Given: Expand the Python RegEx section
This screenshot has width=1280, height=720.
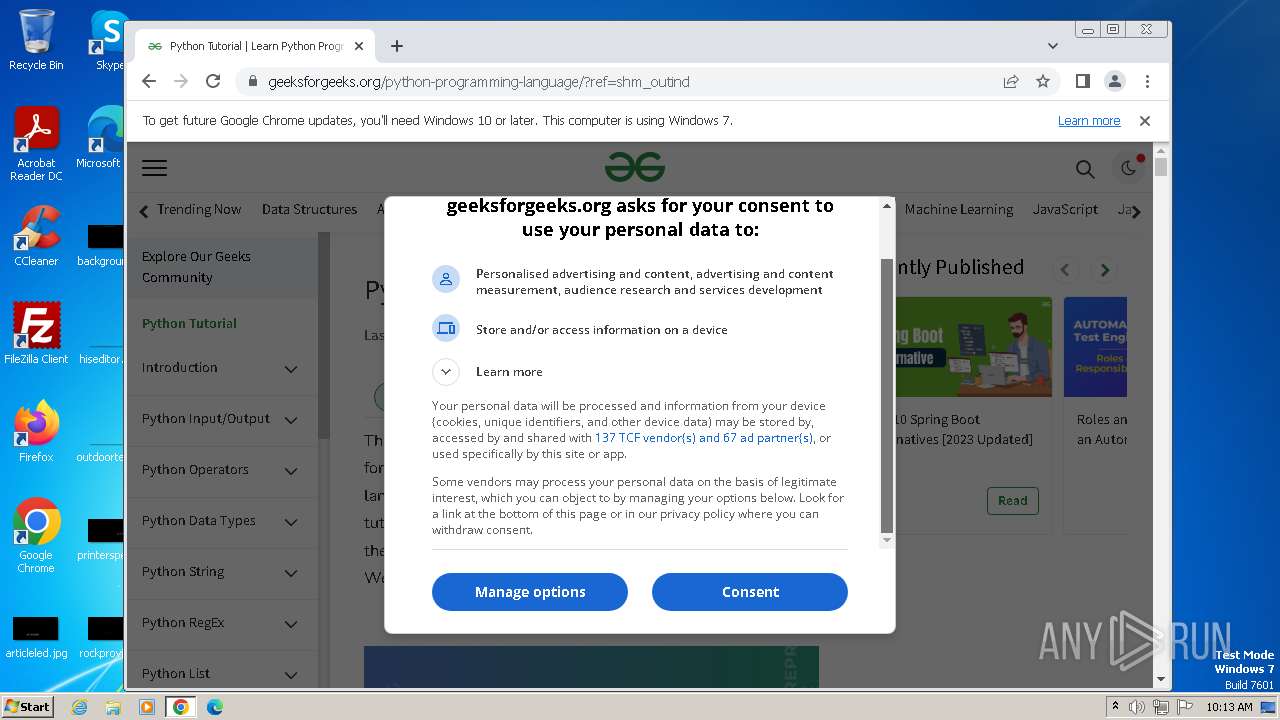Looking at the screenshot, I should point(291,624).
